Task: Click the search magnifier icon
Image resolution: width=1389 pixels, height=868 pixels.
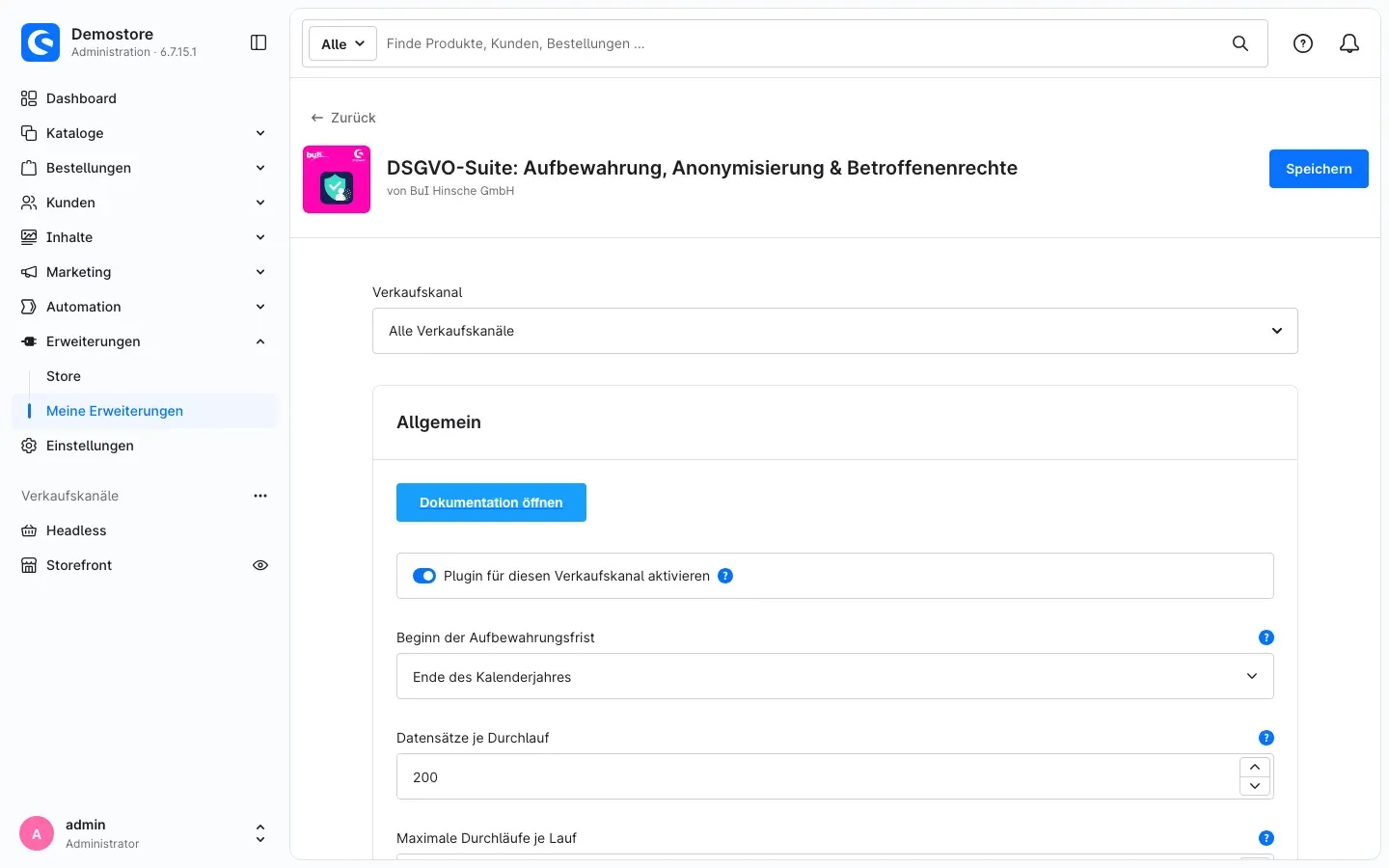Action: coord(1240,43)
